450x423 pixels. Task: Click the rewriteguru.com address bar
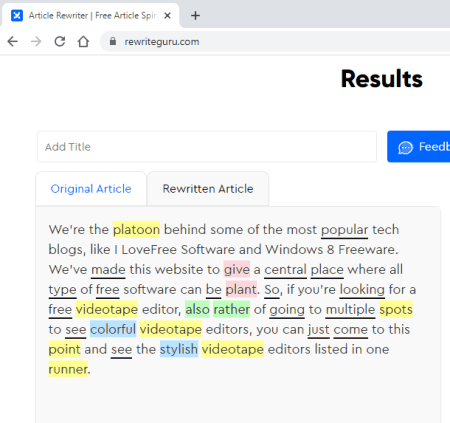pos(275,42)
